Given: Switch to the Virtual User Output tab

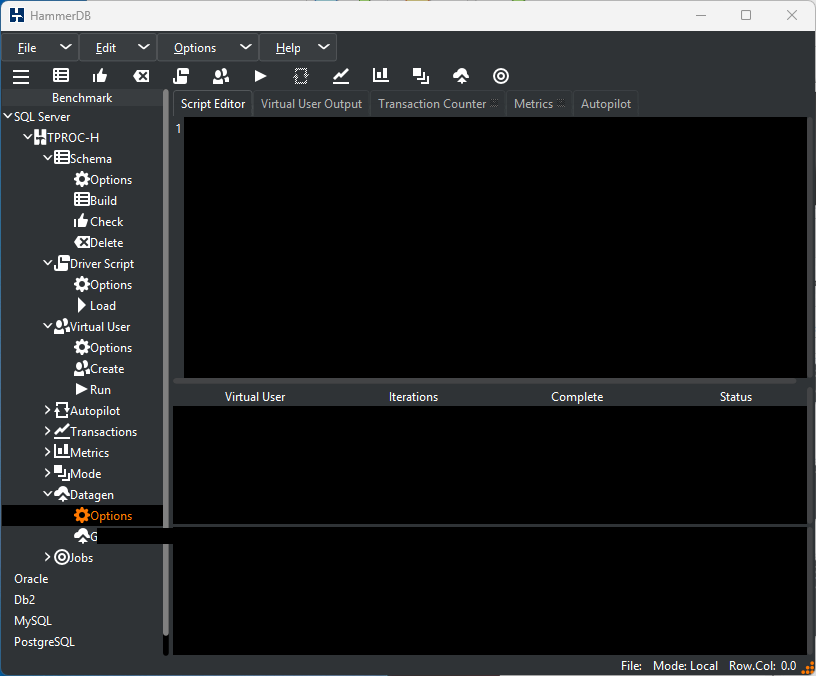Looking at the screenshot, I should point(311,104).
